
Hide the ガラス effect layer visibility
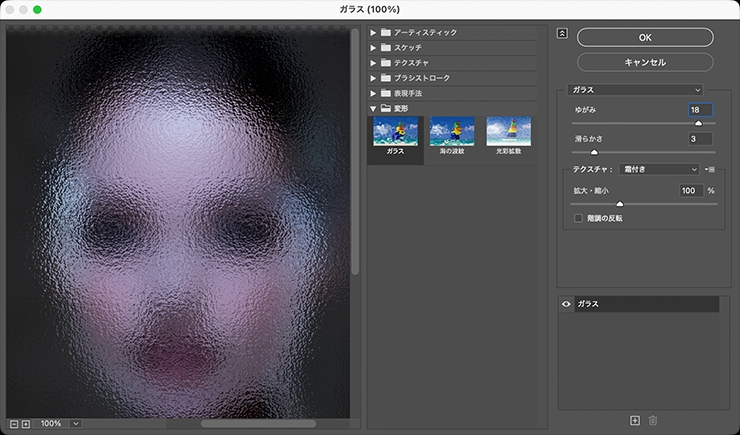coord(566,303)
